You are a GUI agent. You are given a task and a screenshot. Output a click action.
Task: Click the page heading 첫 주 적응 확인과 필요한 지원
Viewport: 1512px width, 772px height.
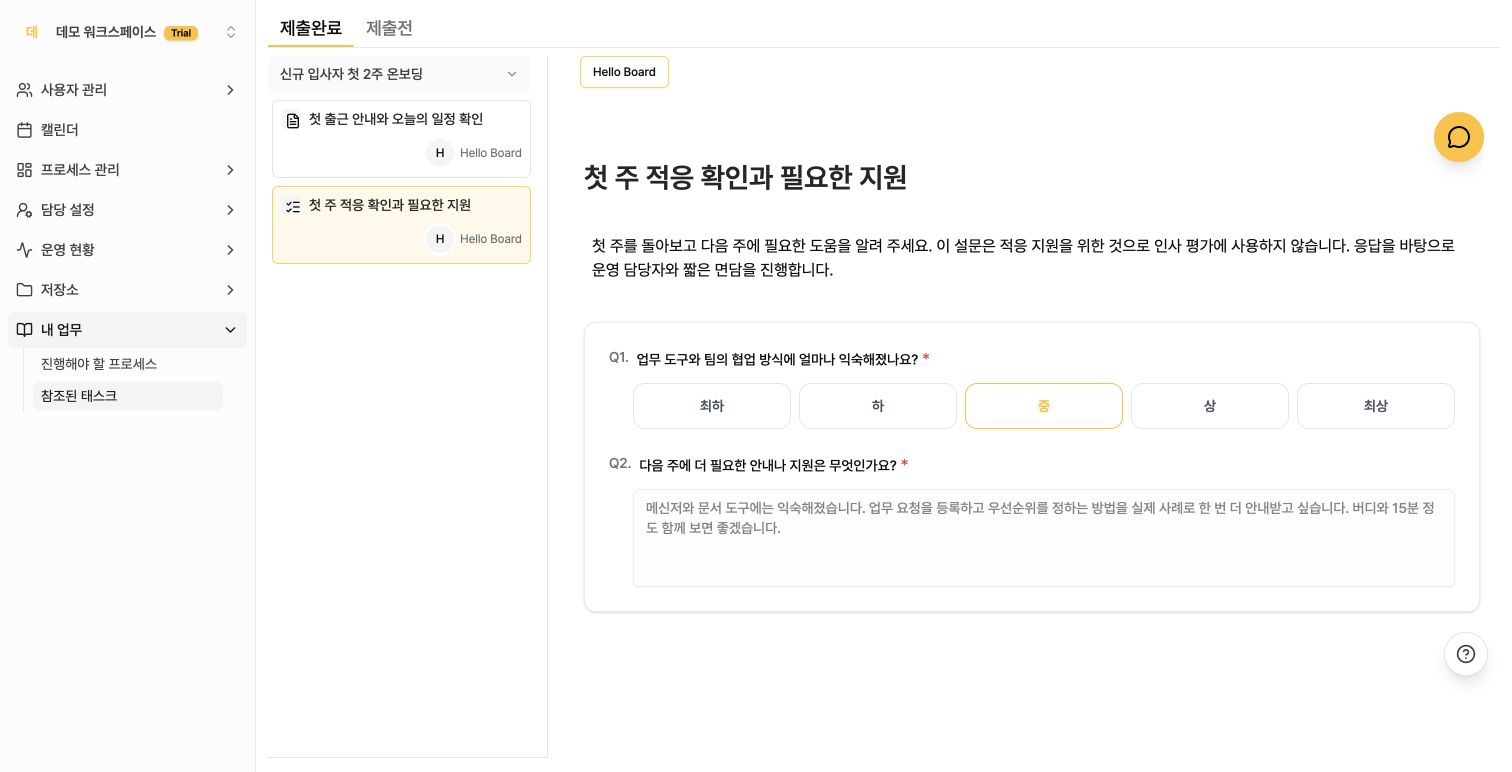(745, 177)
